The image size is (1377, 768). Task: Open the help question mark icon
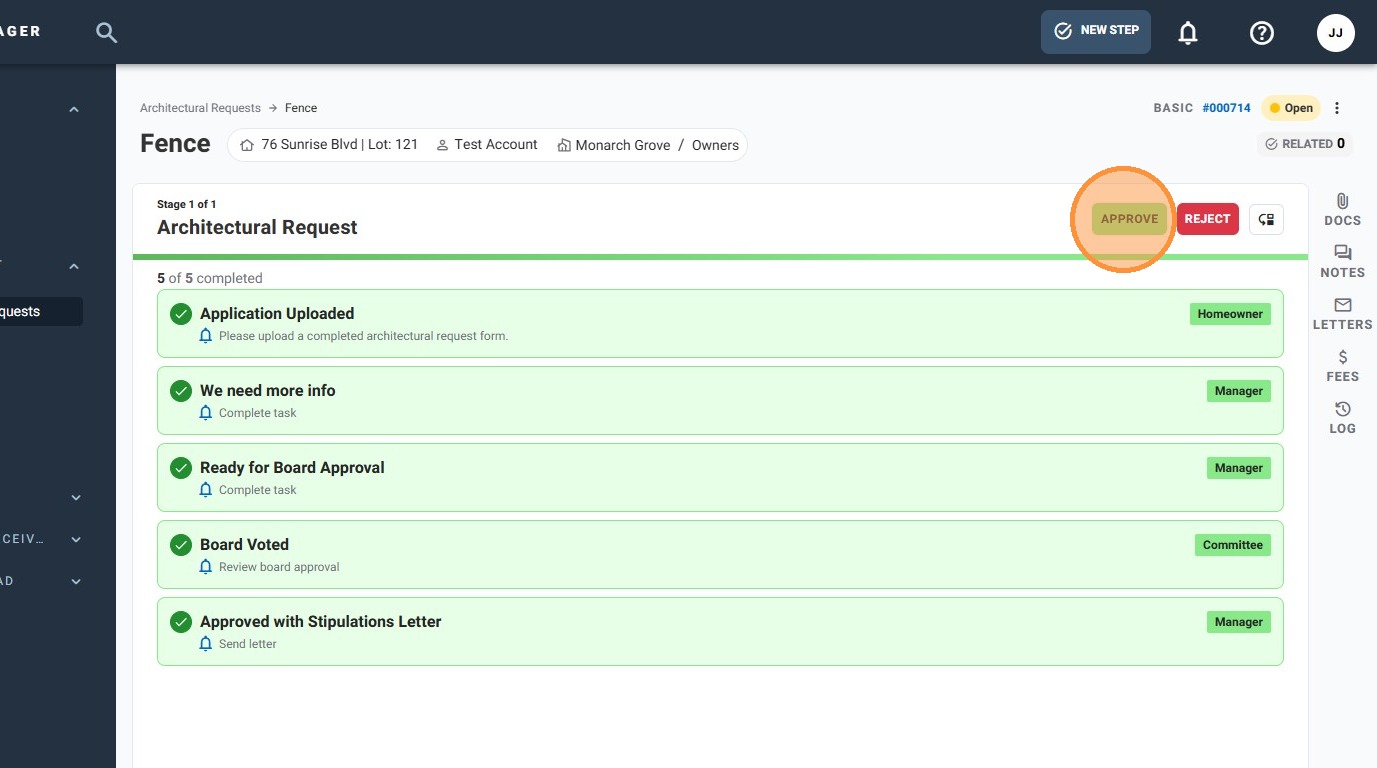coord(1262,33)
